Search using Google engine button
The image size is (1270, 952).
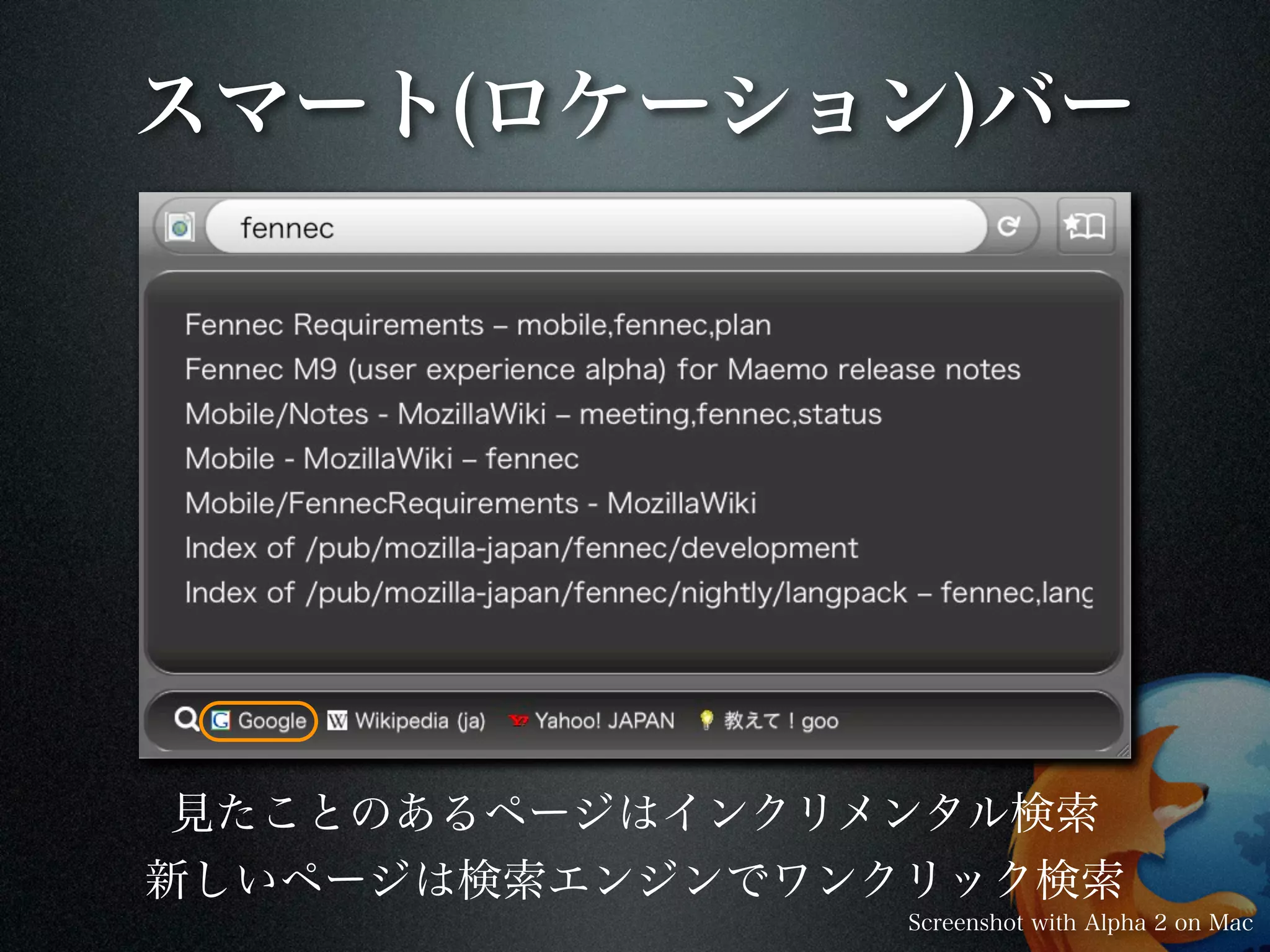point(272,721)
